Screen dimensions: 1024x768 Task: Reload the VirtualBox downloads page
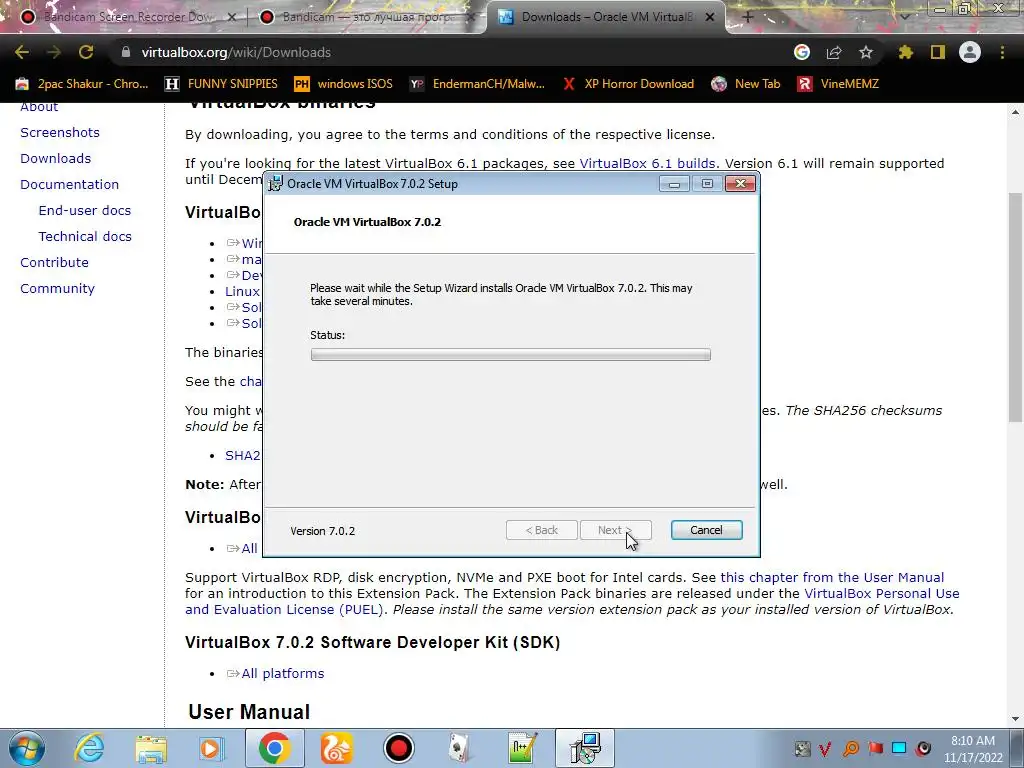tap(86, 52)
